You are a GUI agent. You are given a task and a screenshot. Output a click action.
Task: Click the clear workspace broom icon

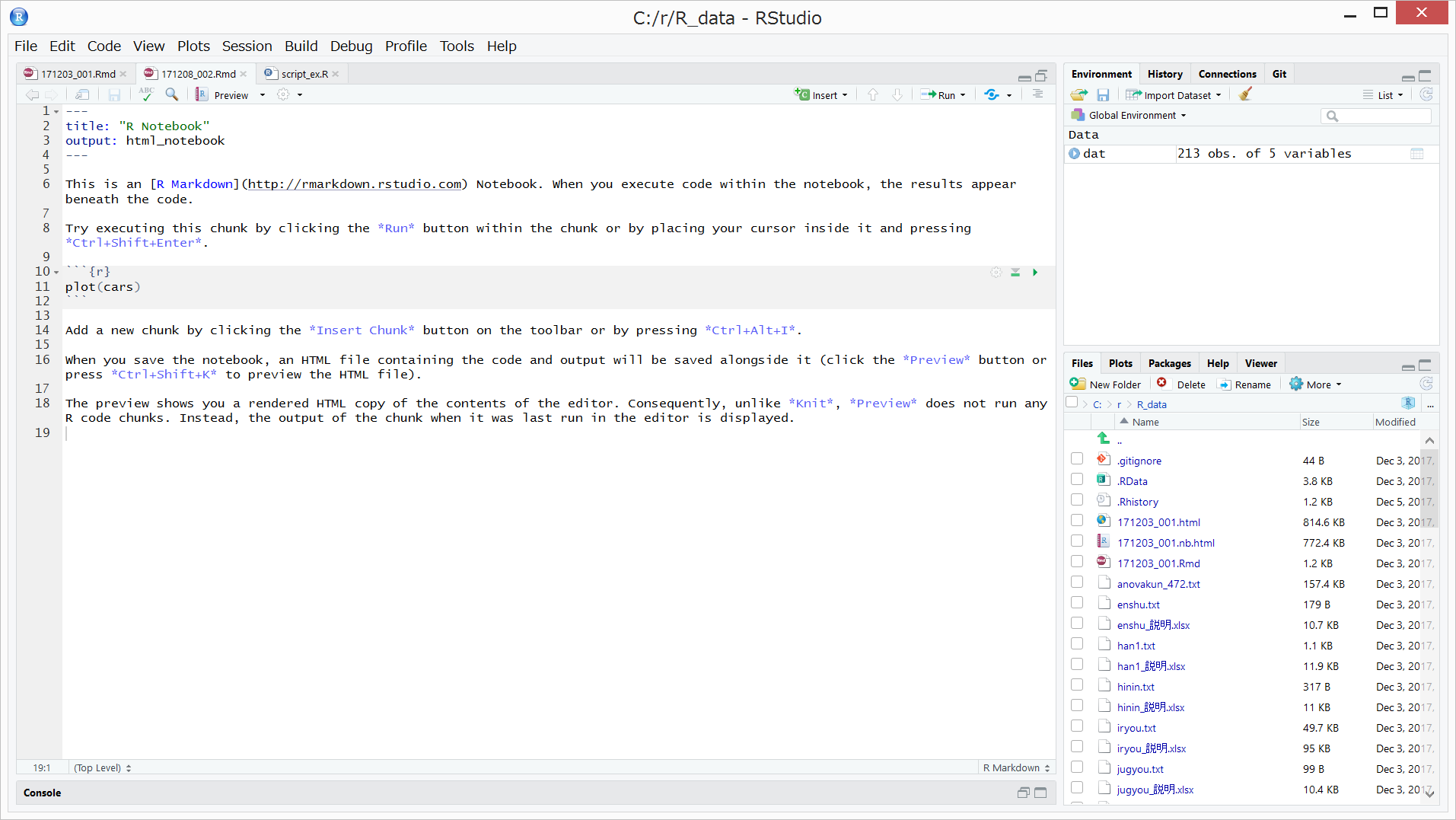tap(1245, 95)
